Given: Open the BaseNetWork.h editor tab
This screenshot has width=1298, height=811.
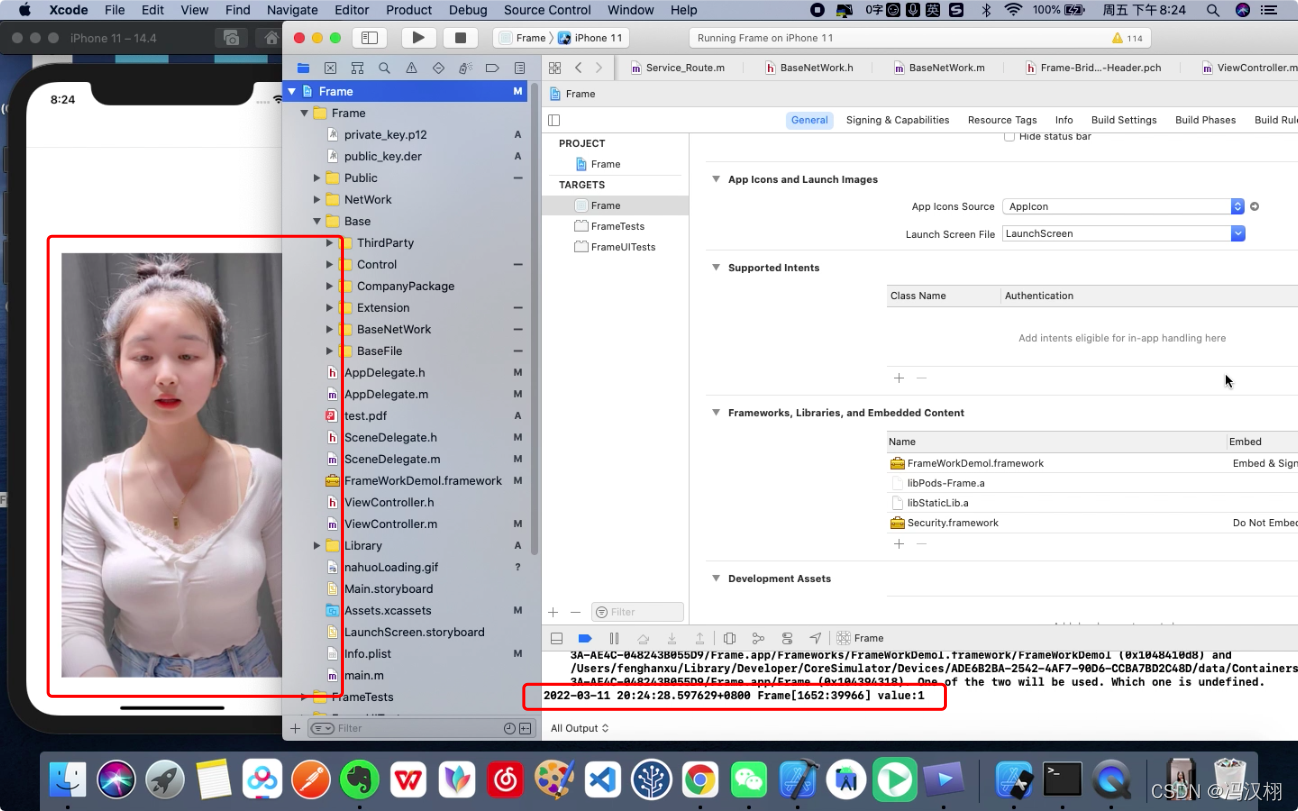Looking at the screenshot, I should [x=809, y=68].
